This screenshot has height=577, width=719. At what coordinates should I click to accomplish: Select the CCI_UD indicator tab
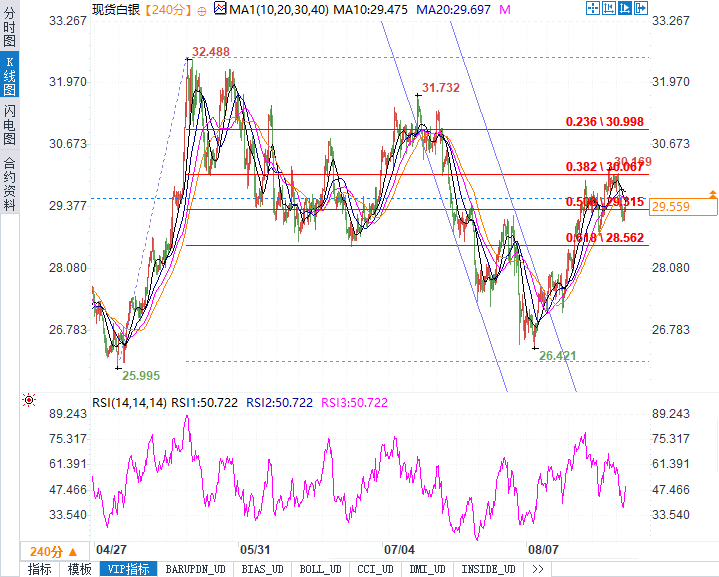click(x=375, y=569)
